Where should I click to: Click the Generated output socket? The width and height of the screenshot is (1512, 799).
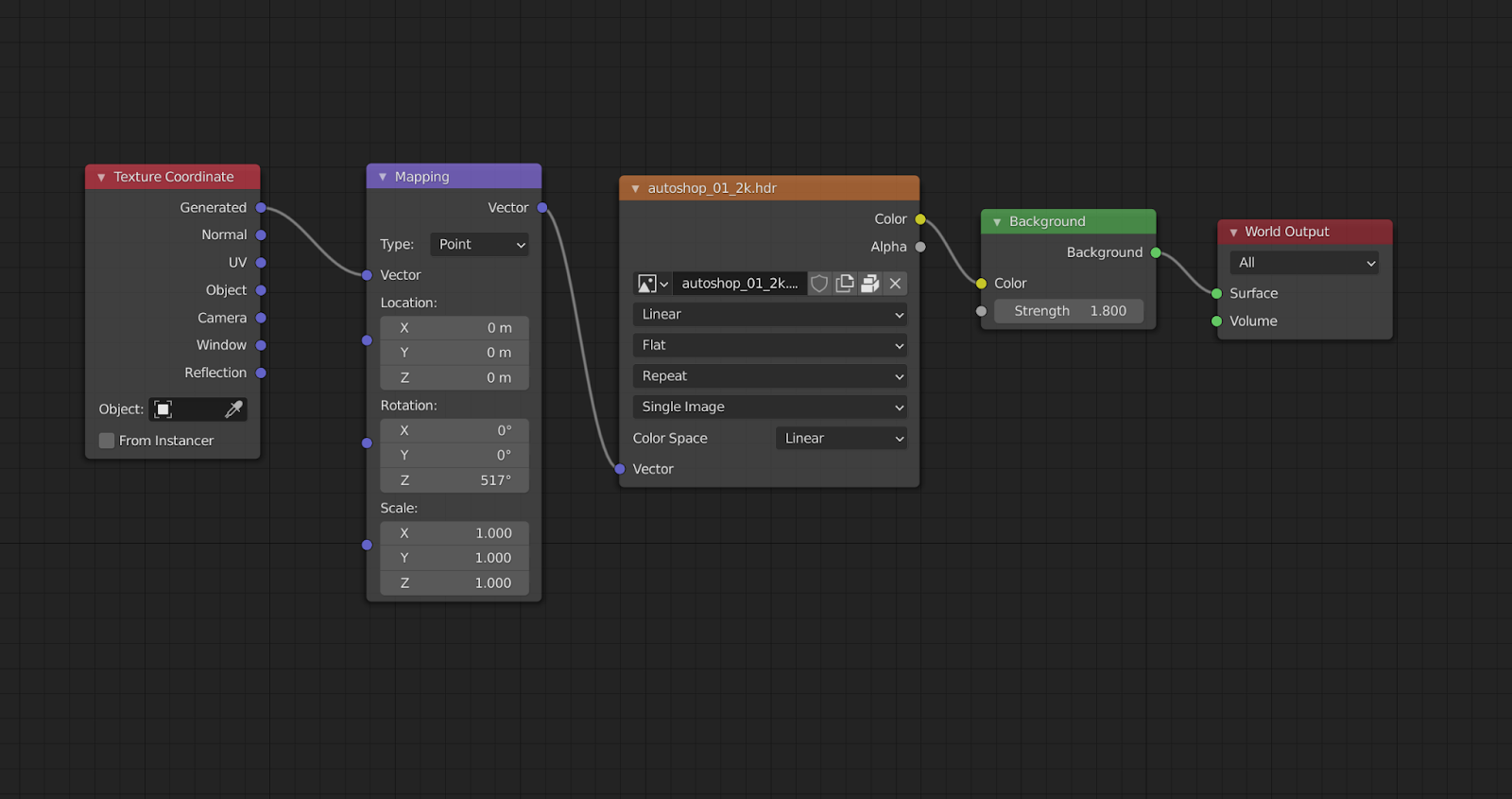[261, 208]
